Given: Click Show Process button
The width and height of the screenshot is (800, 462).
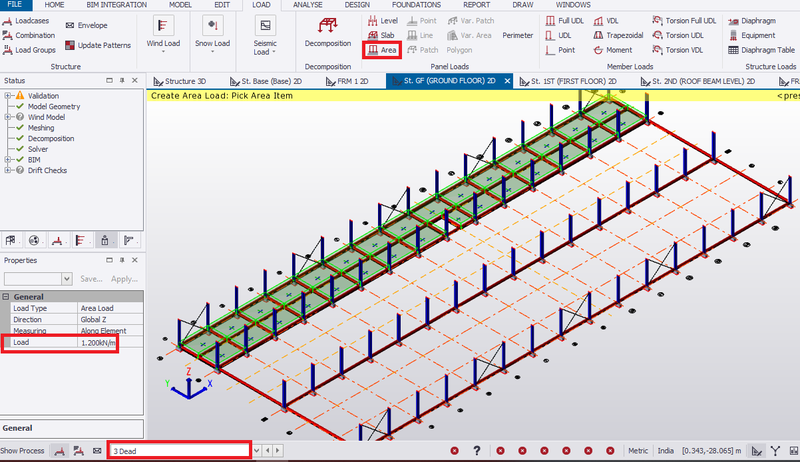Looking at the screenshot, I should pyautogui.click(x=22, y=451).
